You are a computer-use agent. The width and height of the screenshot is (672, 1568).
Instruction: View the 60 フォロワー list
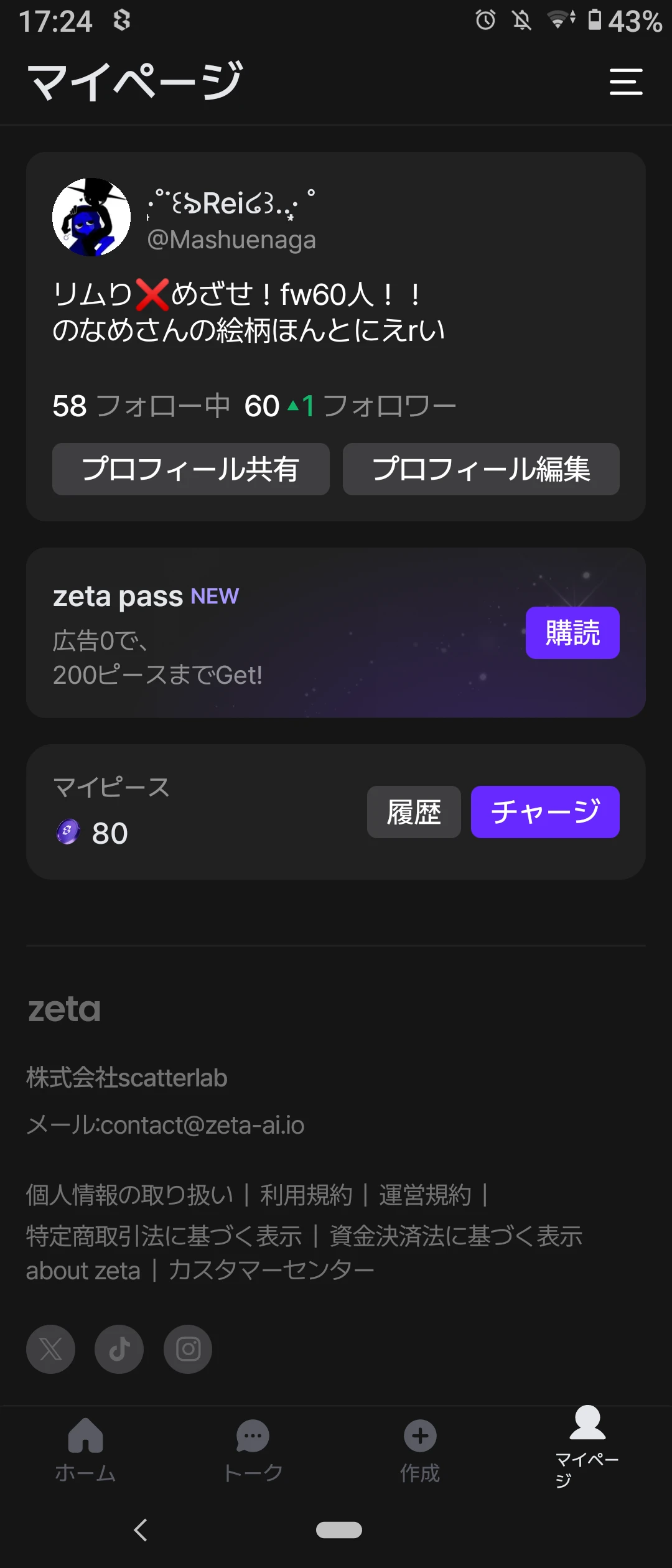pos(350,406)
